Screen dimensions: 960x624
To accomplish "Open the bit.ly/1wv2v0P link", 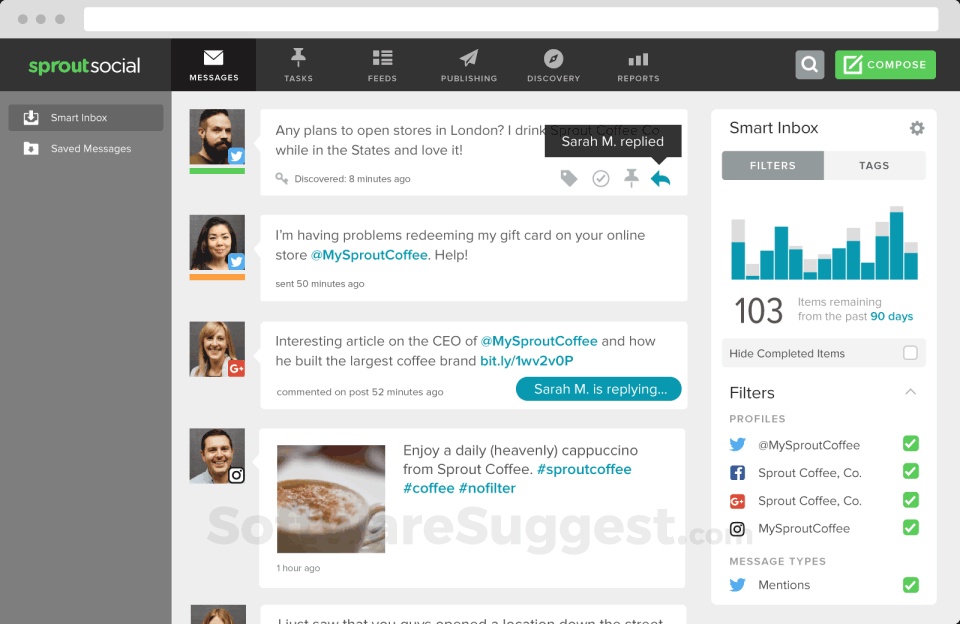I will (525, 359).
